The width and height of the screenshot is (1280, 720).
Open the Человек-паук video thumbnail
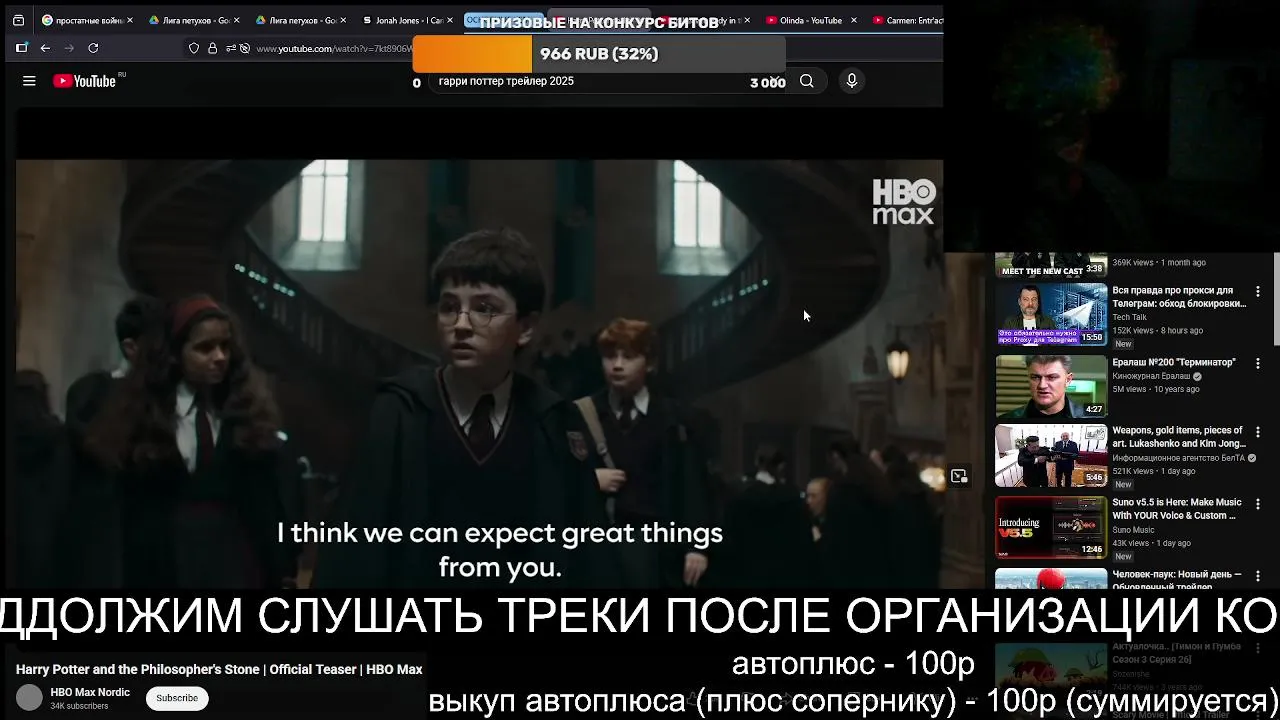pos(1051,579)
